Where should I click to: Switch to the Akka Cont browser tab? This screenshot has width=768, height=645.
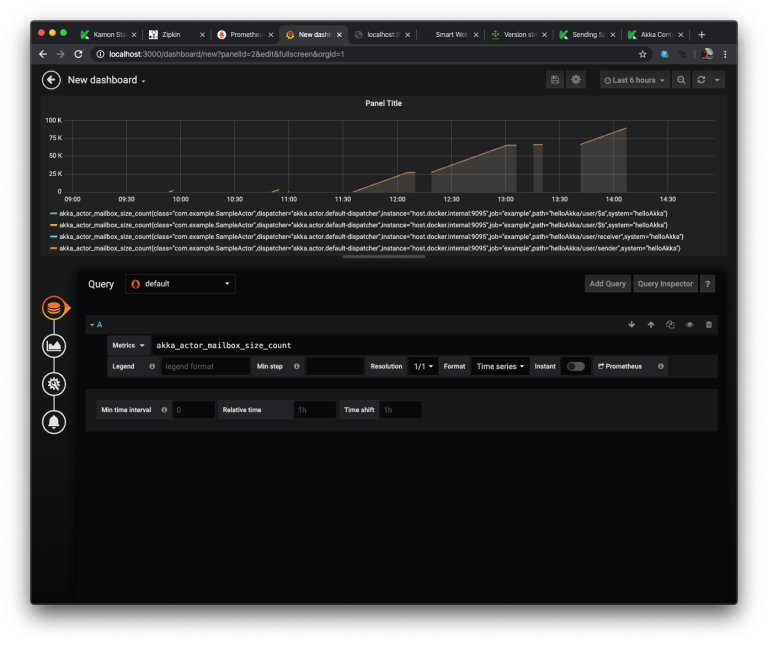pyautogui.click(x=655, y=34)
